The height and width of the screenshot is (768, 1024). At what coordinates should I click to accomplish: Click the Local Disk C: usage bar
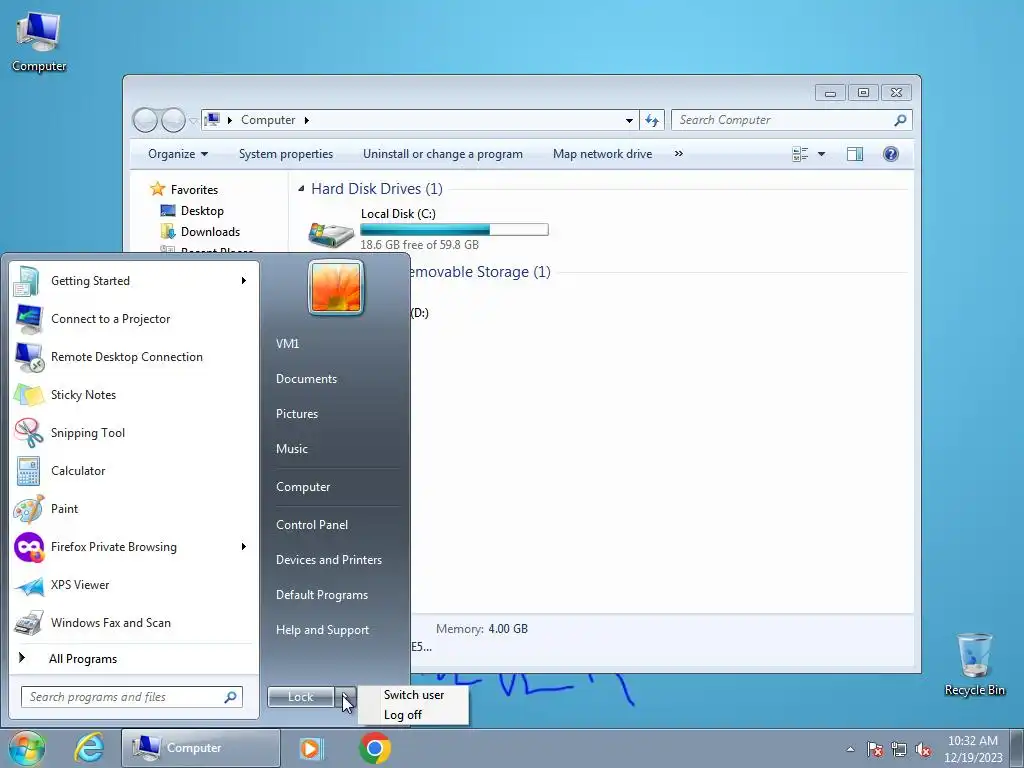tap(454, 229)
